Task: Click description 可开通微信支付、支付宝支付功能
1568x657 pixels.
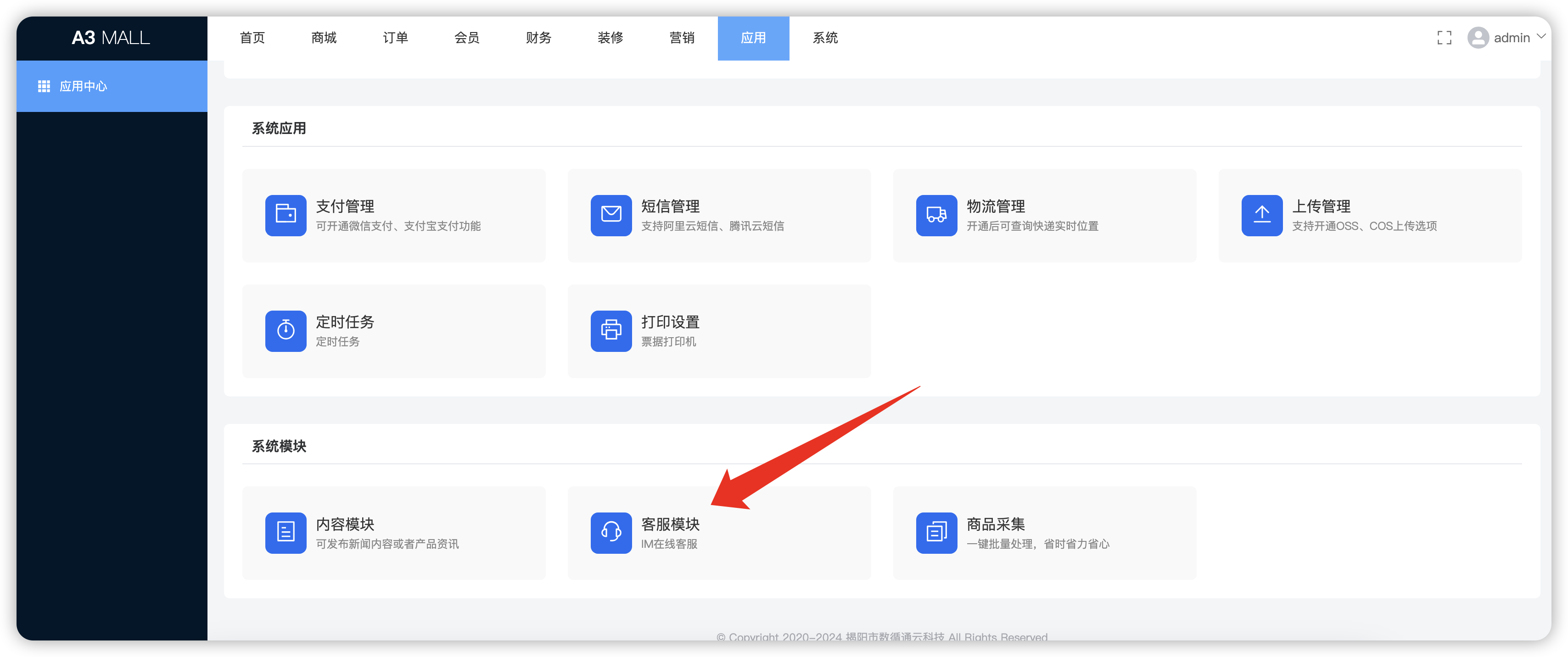Action: tap(398, 226)
